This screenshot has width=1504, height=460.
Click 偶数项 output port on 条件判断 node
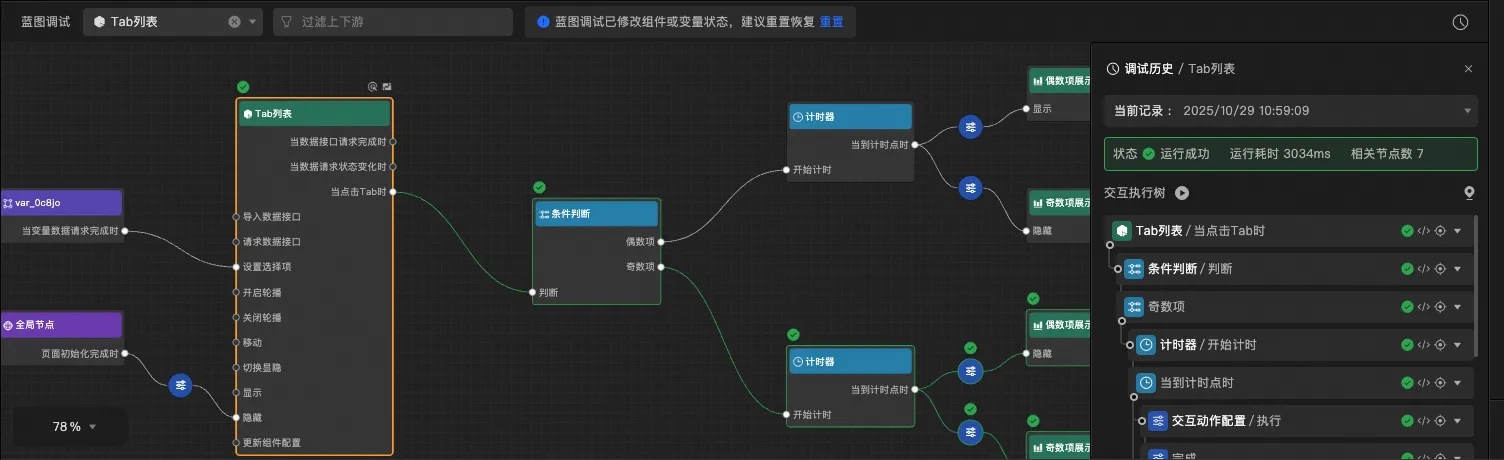click(x=661, y=241)
